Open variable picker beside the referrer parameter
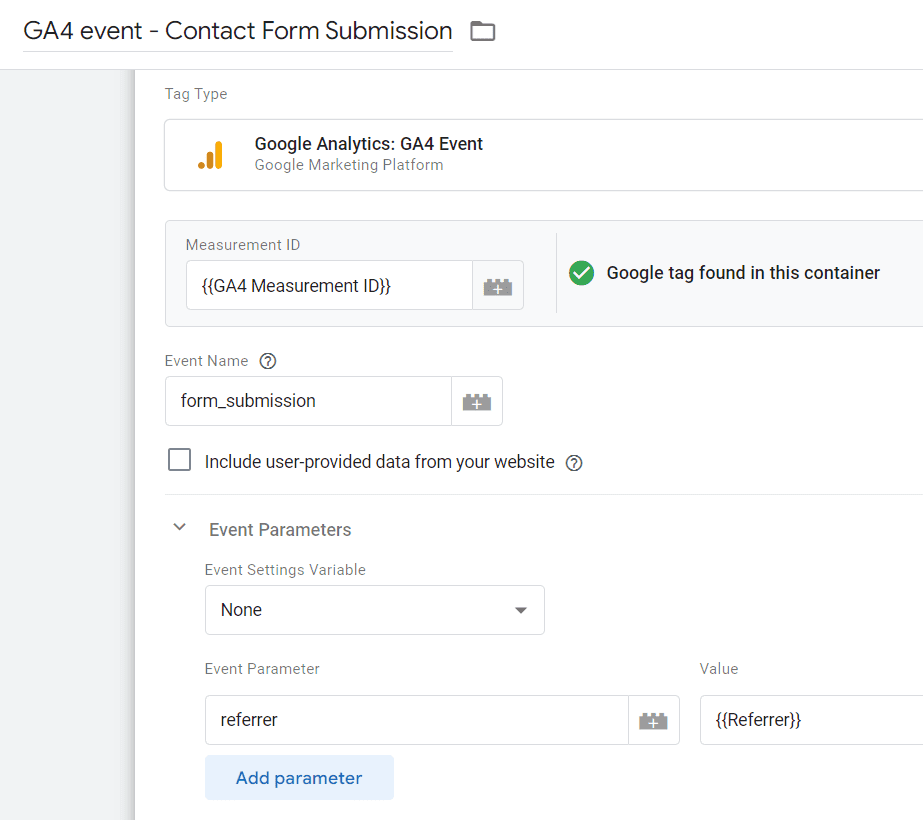The width and height of the screenshot is (923, 820). pos(653,720)
